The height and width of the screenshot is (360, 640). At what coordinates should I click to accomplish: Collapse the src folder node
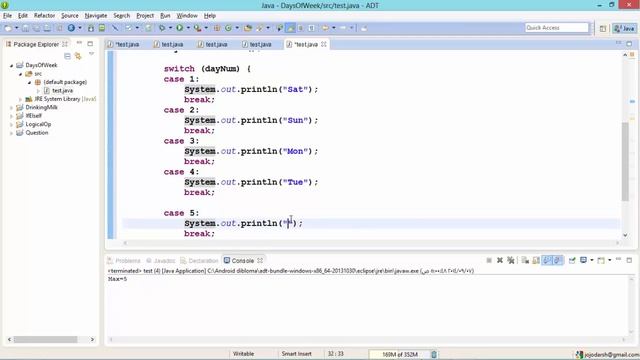click(20, 74)
